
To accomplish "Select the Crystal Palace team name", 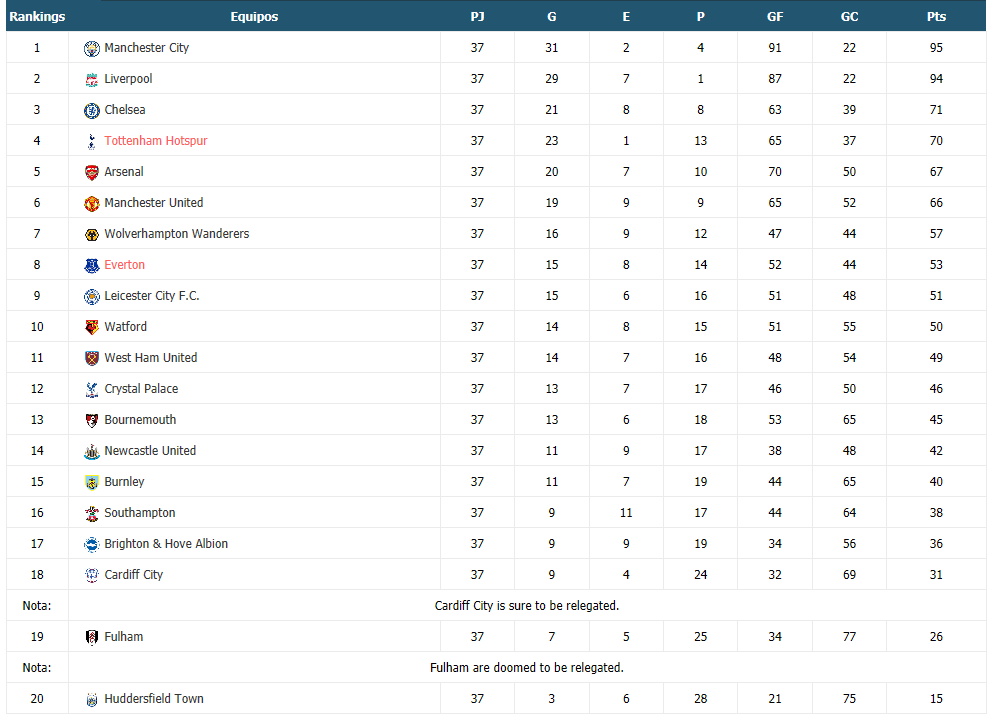I will [x=141, y=389].
